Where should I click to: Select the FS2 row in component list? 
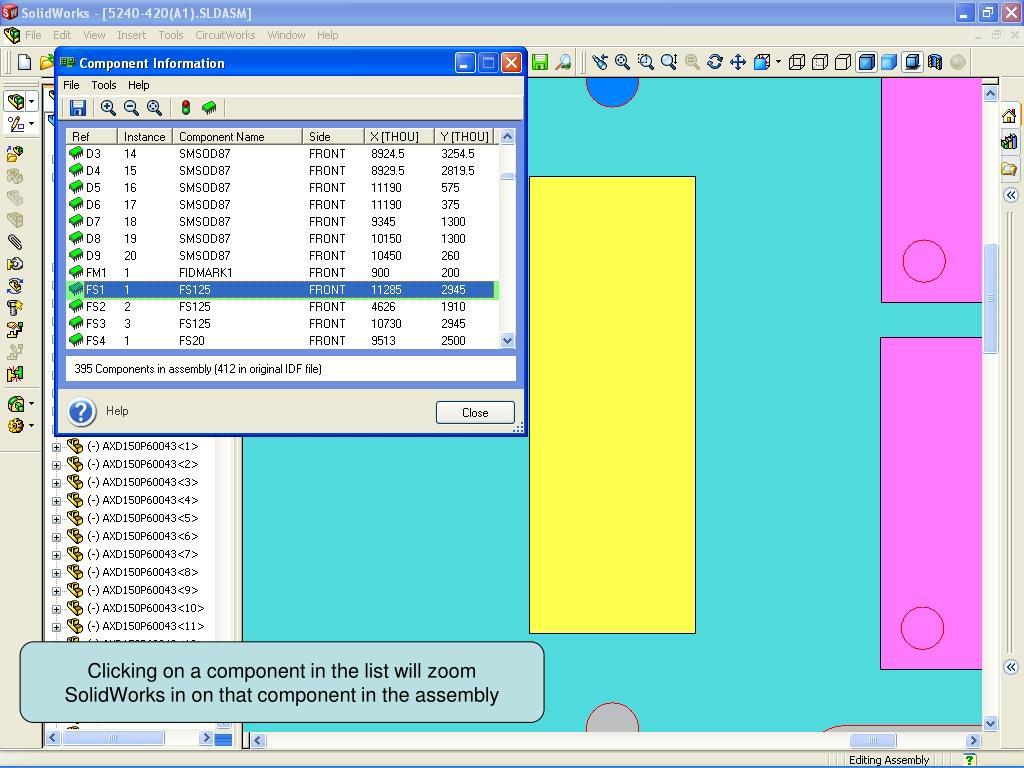point(280,307)
